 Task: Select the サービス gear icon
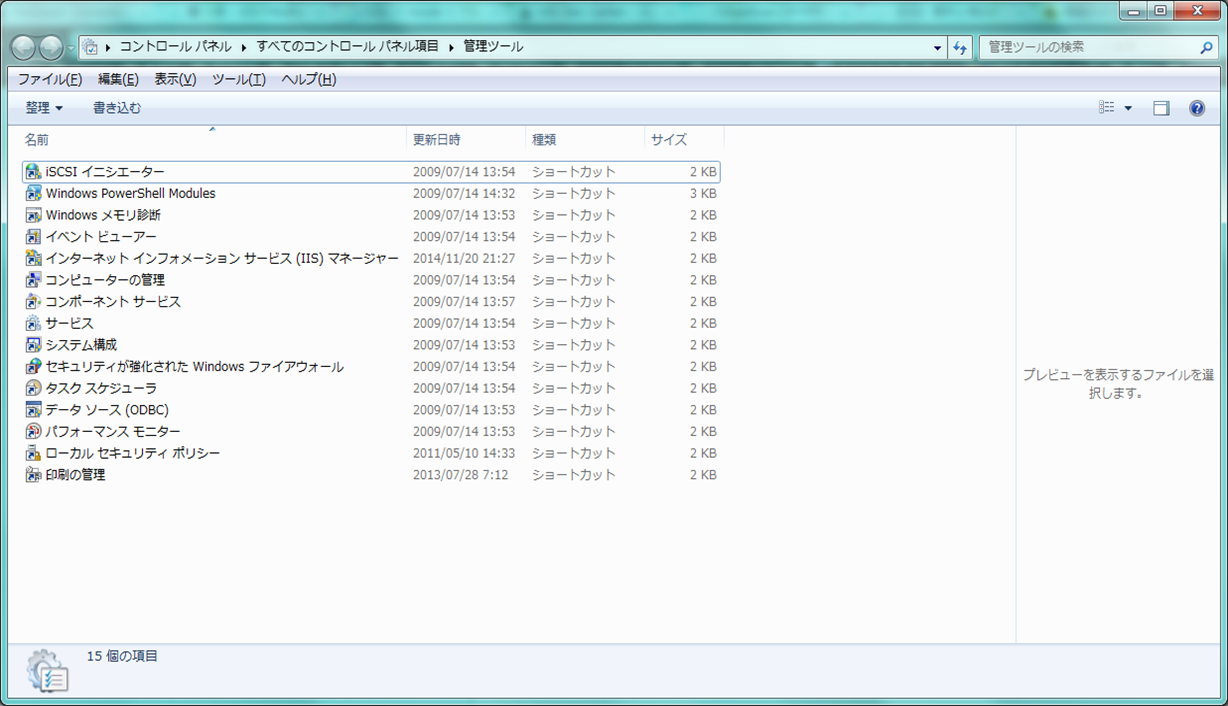(33, 324)
